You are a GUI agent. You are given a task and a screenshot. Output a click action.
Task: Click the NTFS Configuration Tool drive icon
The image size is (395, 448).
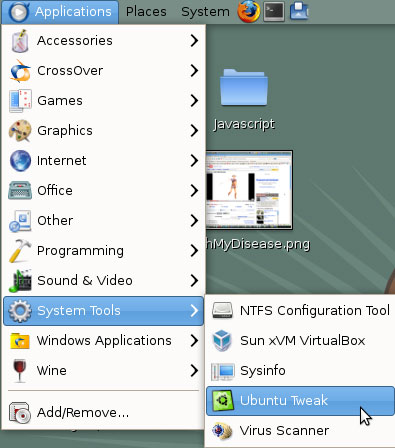coord(222,310)
